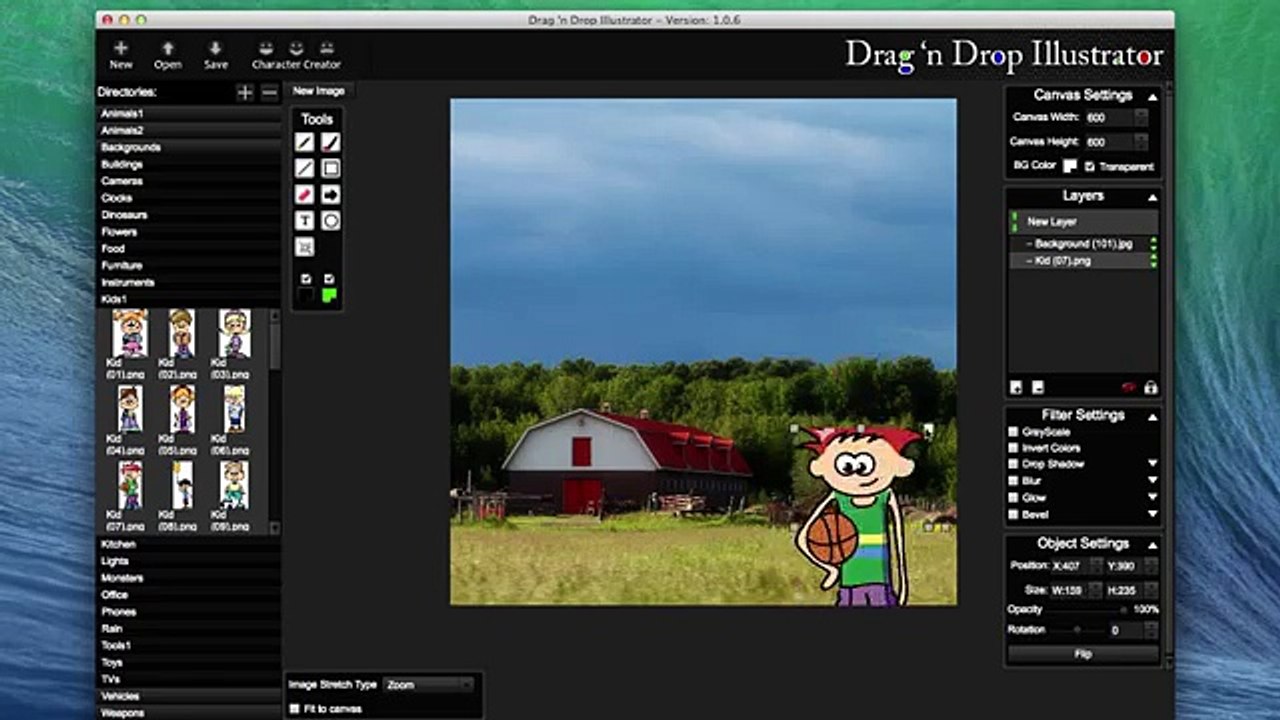Select the Text tool

[305, 221]
